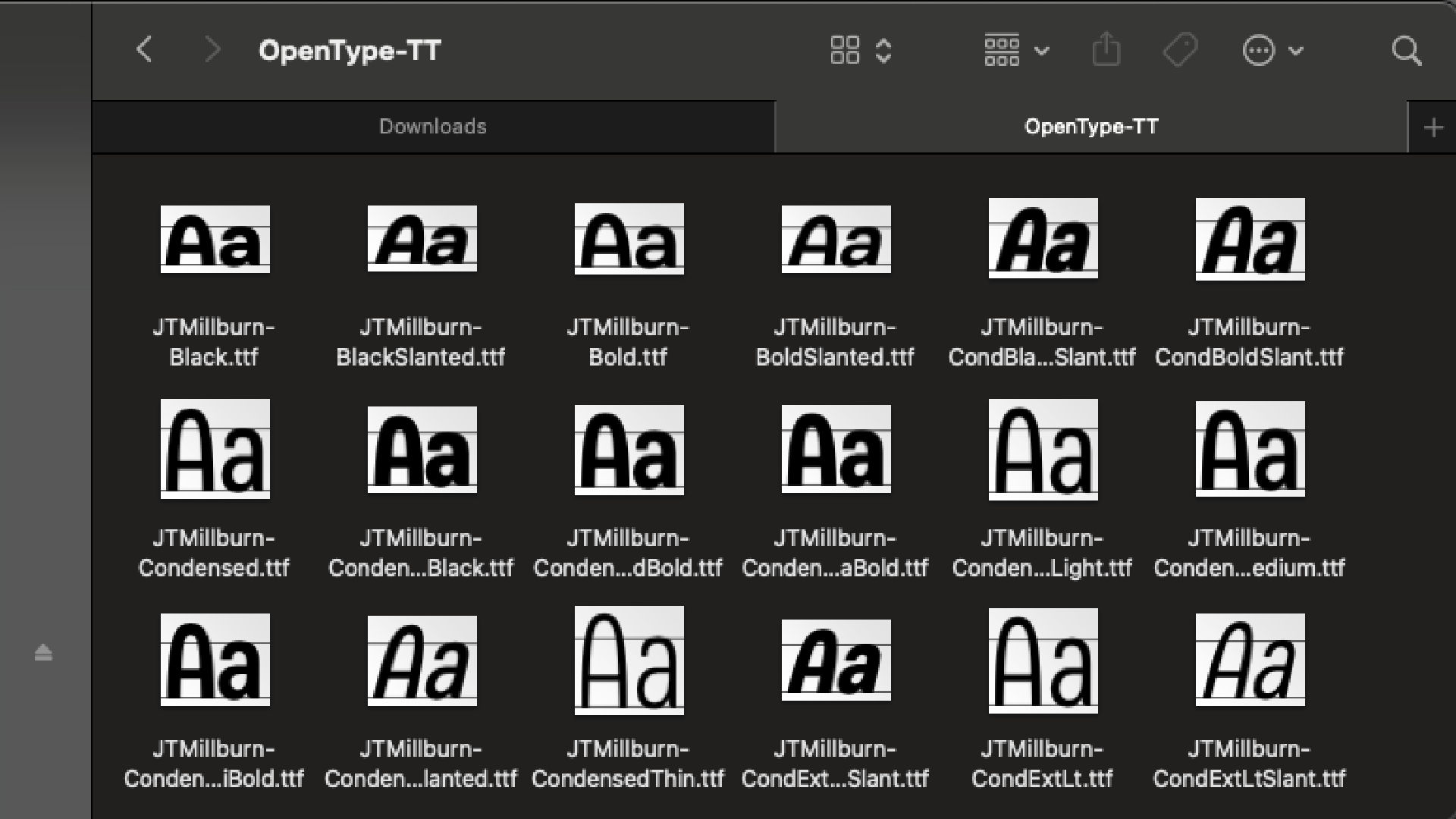Switch to the Downloads tab
Image resolution: width=1456 pixels, height=819 pixels.
433,127
